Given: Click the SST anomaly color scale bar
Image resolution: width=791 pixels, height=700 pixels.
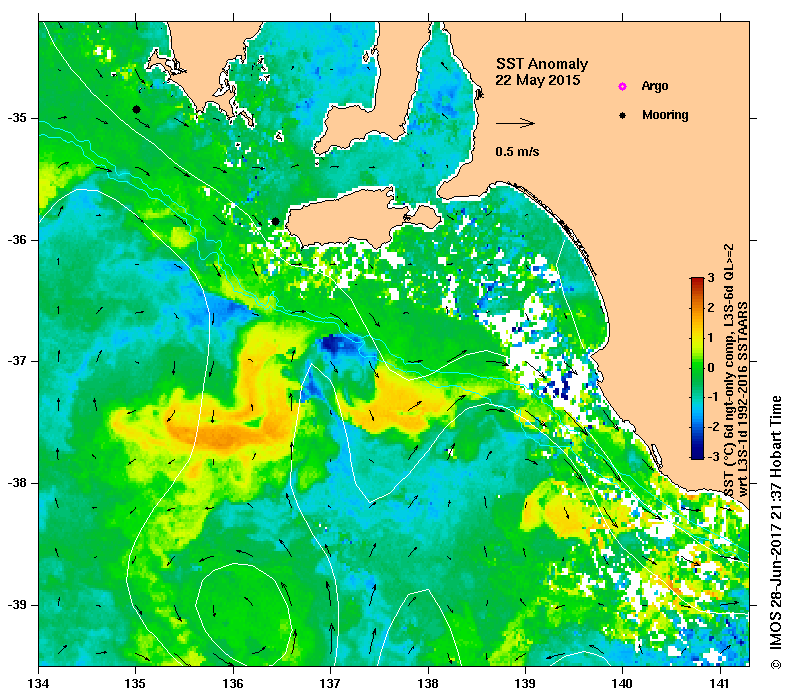Looking at the screenshot, I should (x=697, y=368).
